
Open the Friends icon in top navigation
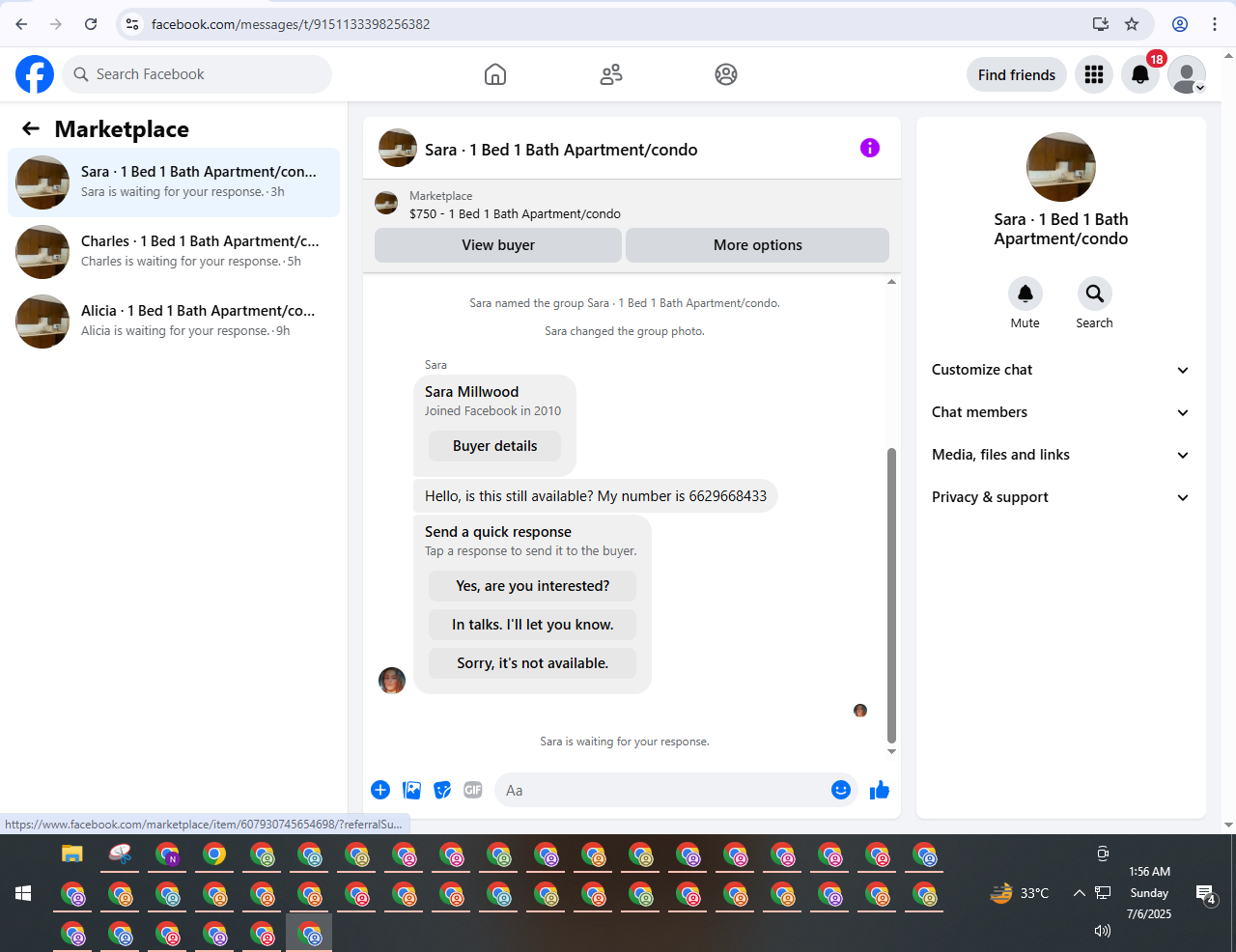(x=611, y=74)
